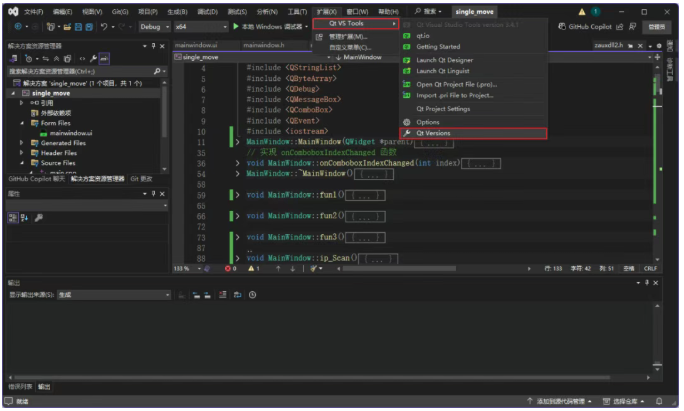Pin the Properties panel
Image resolution: width=684 pixels, height=411 pixels.
click(154, 194)
